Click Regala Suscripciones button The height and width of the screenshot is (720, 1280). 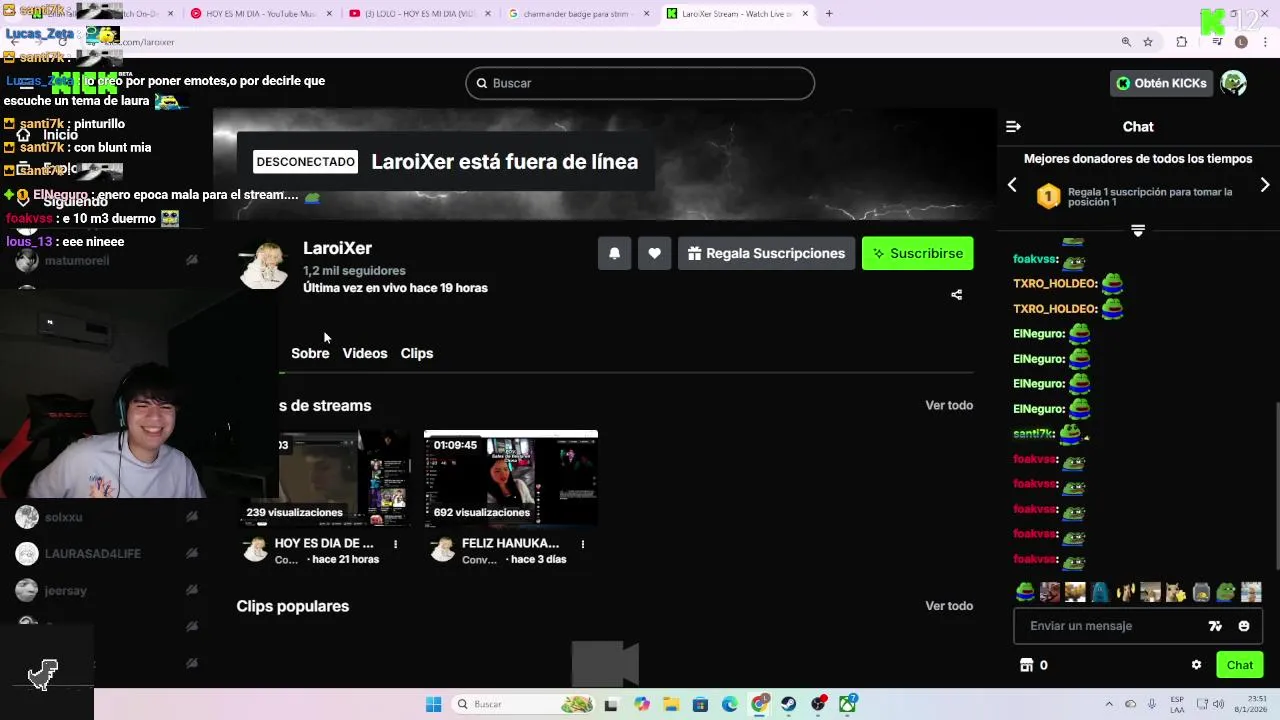point(766,253)
